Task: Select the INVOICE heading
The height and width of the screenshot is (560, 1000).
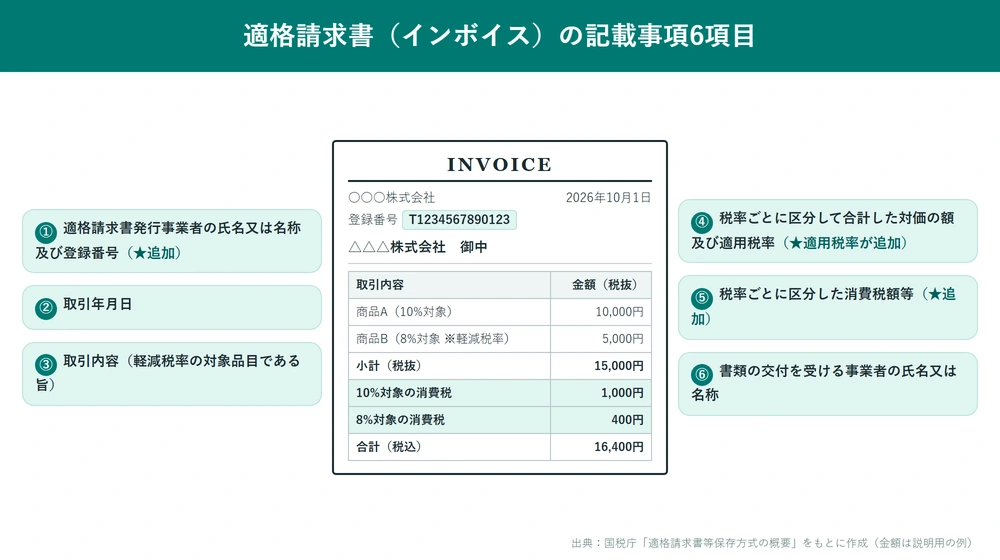Action: (x=499, y=165)
